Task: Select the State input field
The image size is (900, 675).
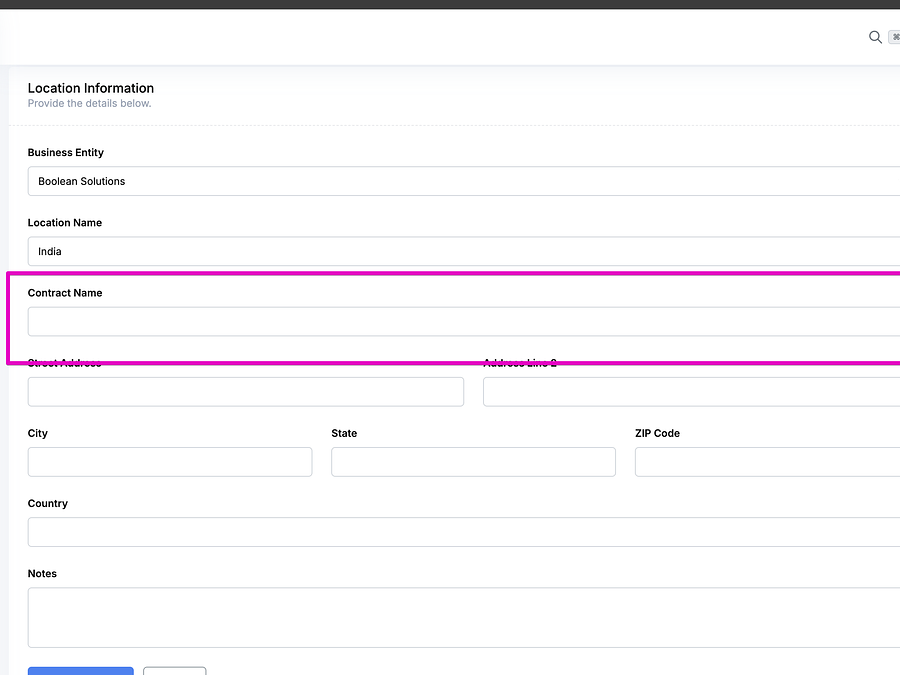Action: (x=474, y=462)
